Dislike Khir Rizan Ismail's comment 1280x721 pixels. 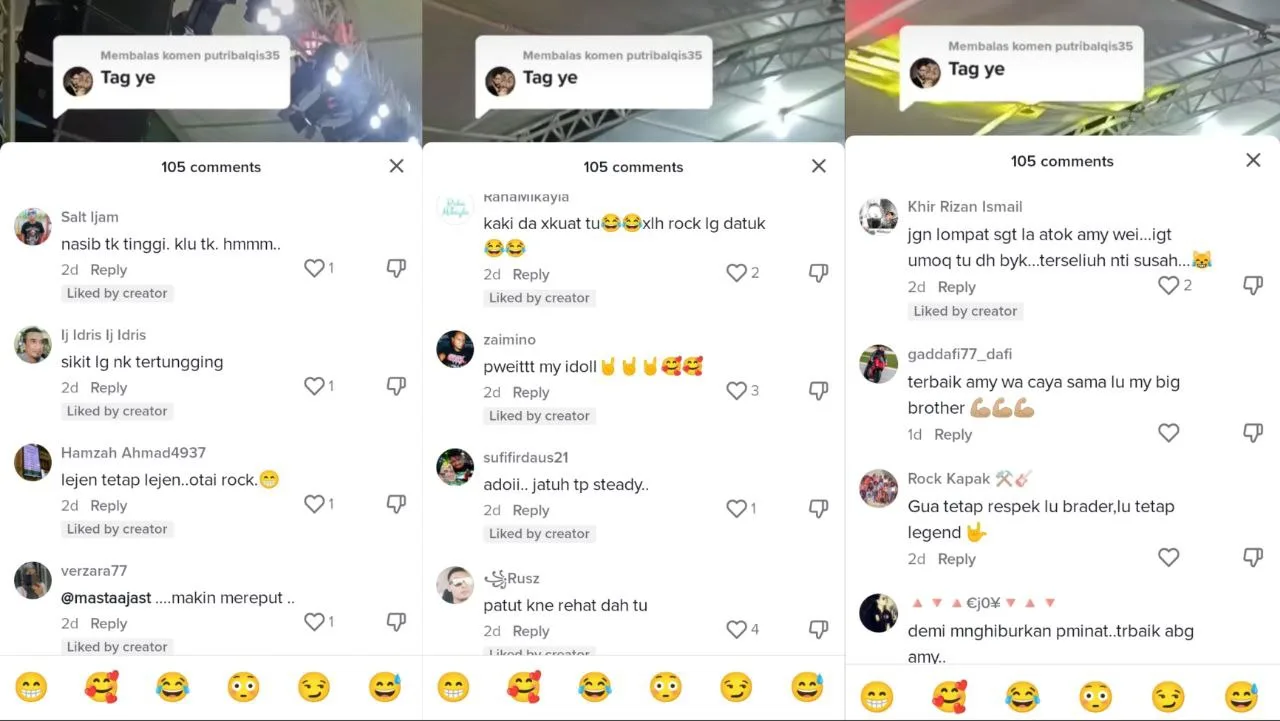1252,286
